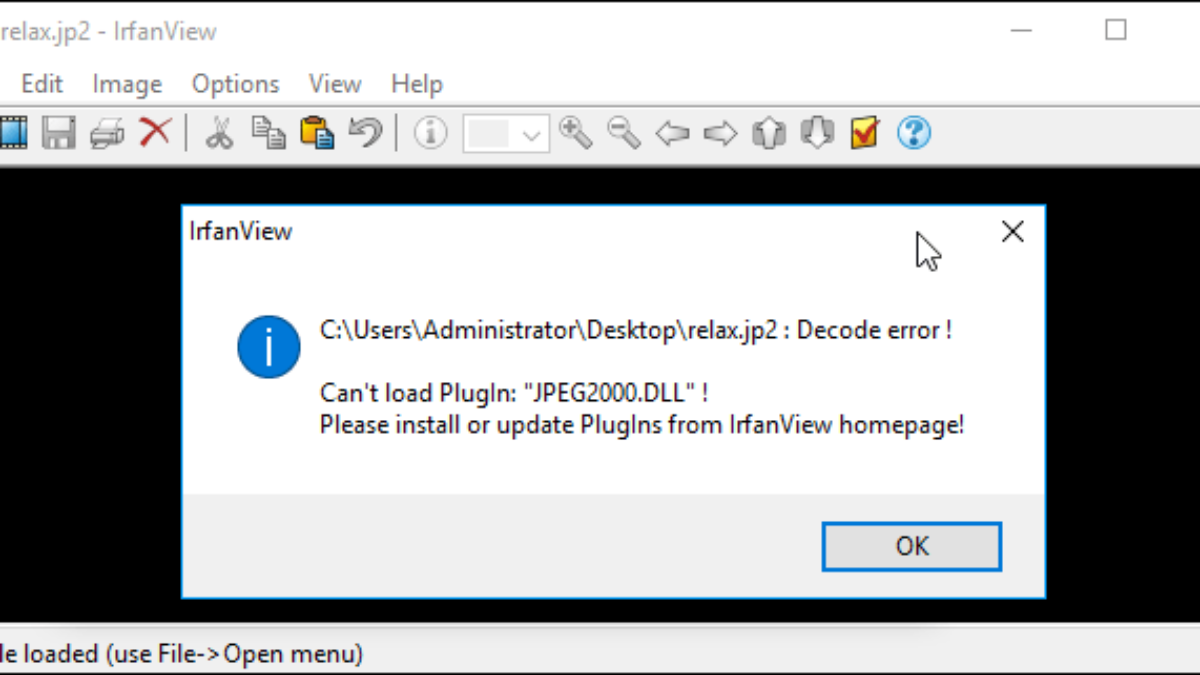
Task: Click the Undo arrow icon
Action: pos(365,132)
